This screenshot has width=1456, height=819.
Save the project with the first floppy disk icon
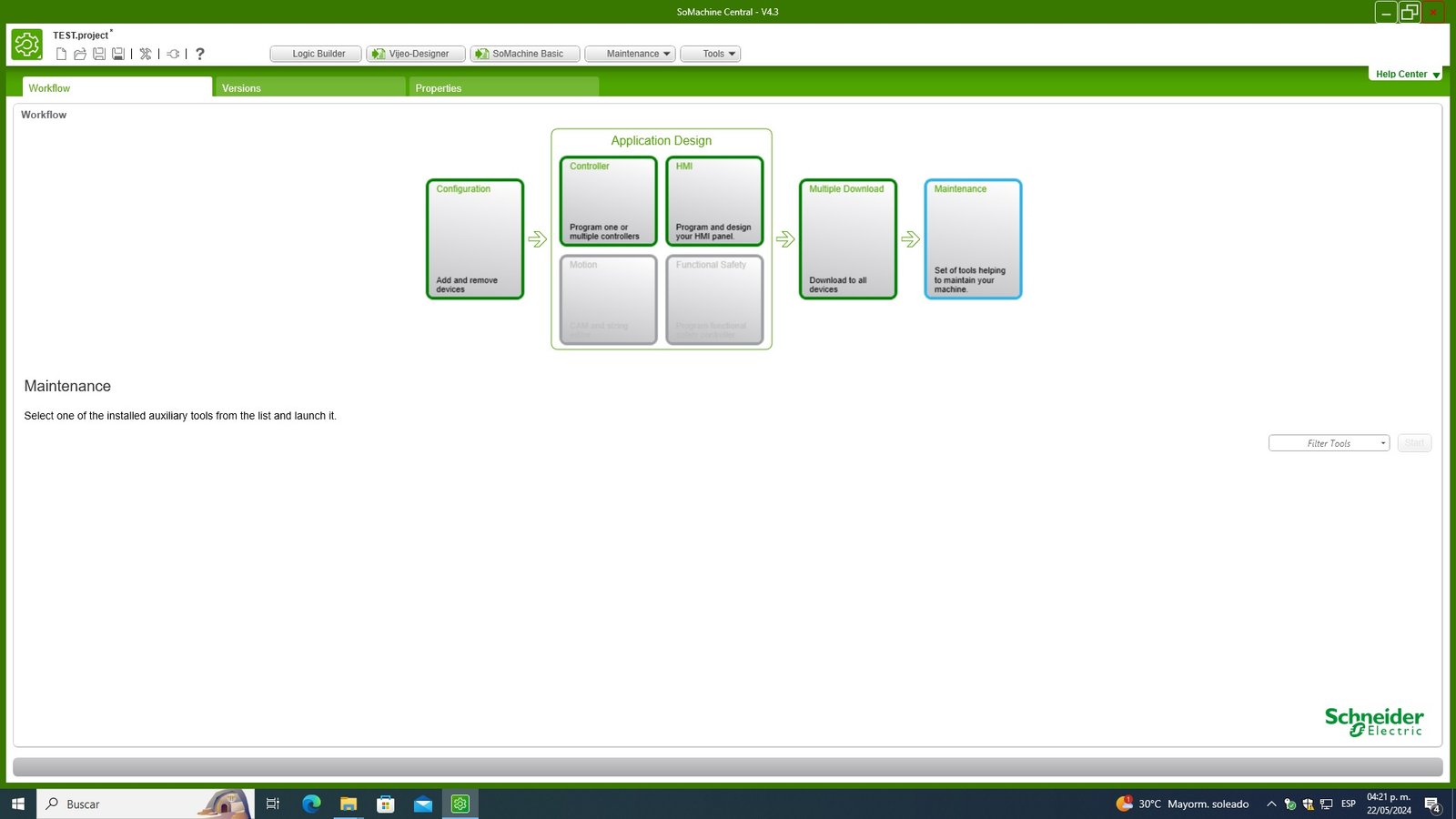click(x=99, y=54)
